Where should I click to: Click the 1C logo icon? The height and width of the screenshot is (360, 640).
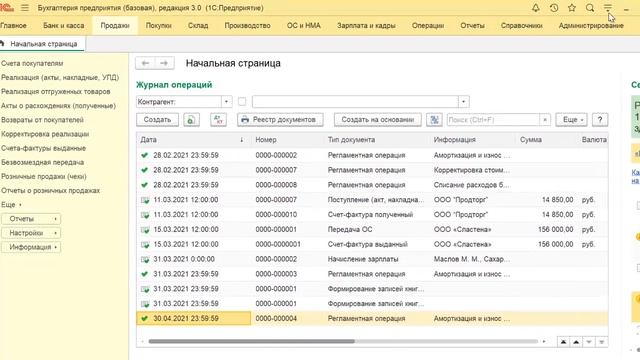pyautogui.click(x=7, y=8)
